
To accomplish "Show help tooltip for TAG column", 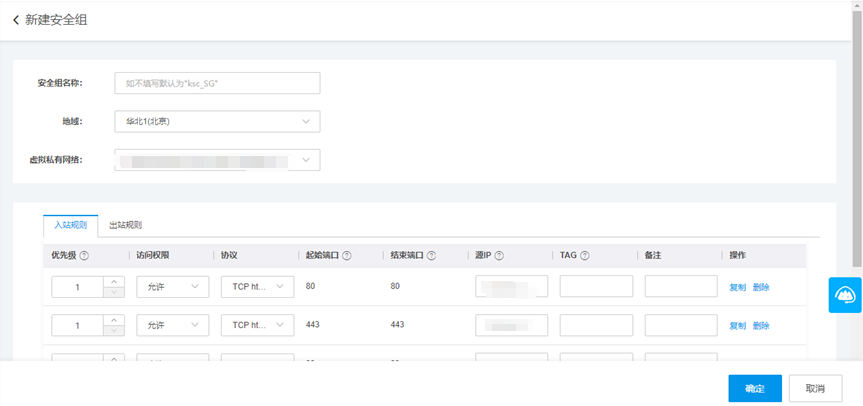I will [x=585, y=256].
